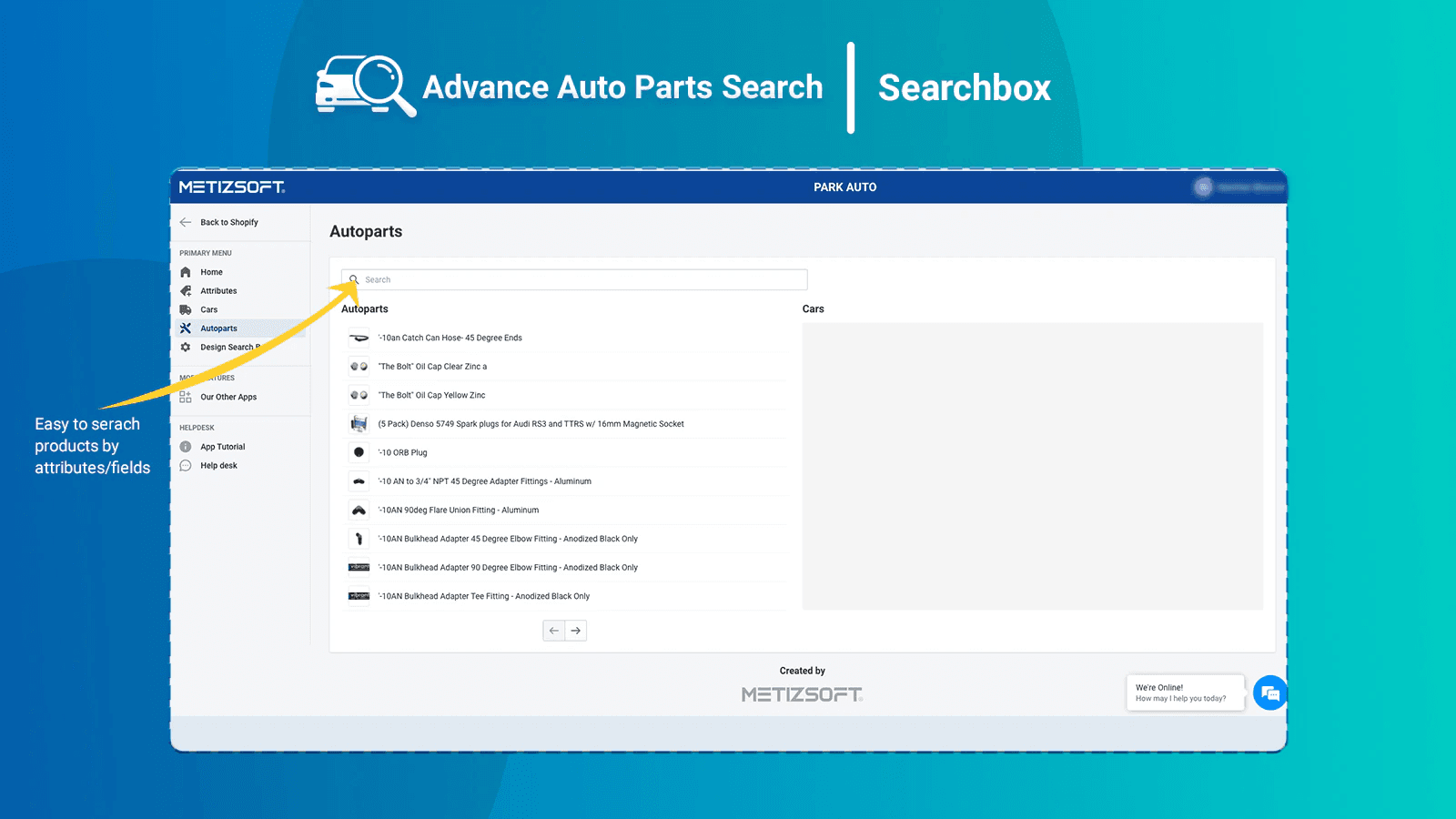Open the '-10 ORB Plug product

click(404, 452)
